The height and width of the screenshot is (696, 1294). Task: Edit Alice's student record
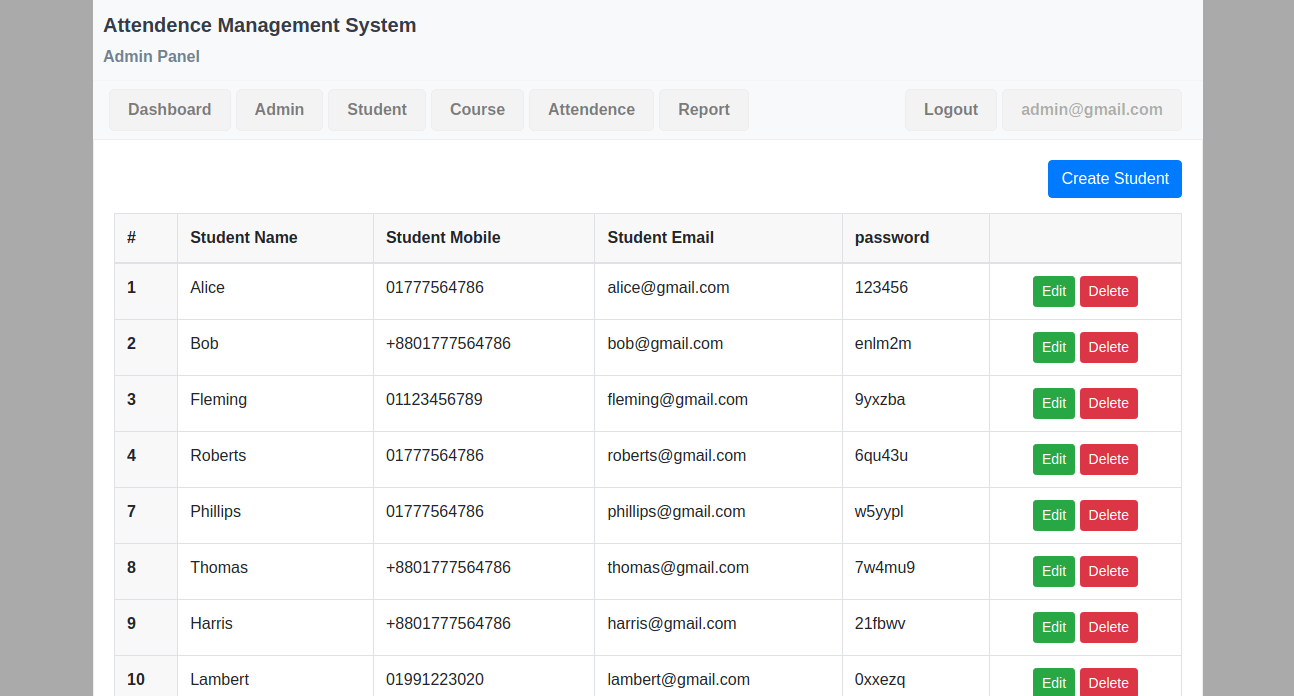[x=1054, y=291]
